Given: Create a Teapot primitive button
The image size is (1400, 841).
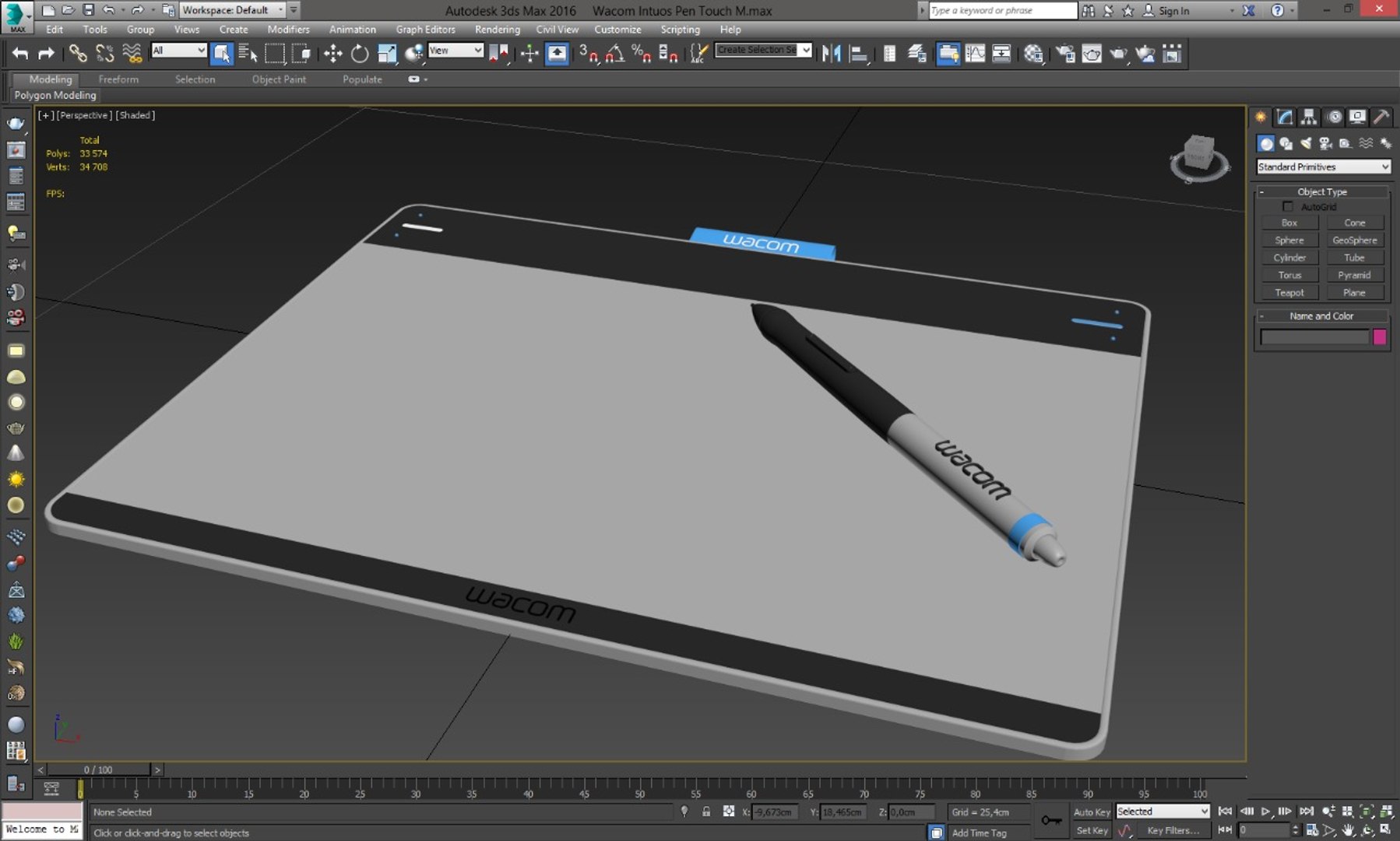Looking at the screenshot, I should coord(1289,293).
